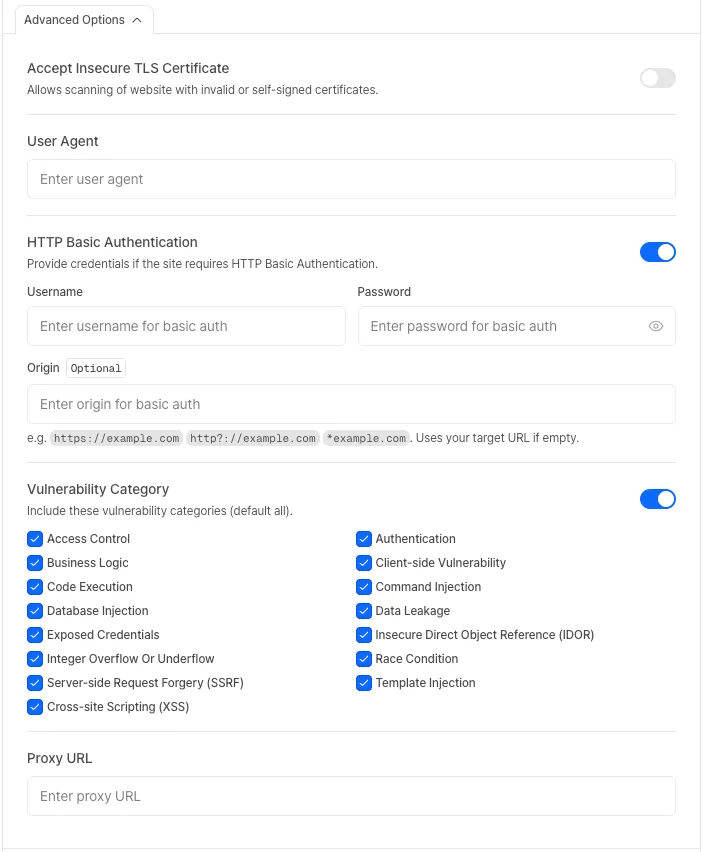Click the Enter proxy URL field
The height and width of the screenshot is (852, 703).
(351, 796)
